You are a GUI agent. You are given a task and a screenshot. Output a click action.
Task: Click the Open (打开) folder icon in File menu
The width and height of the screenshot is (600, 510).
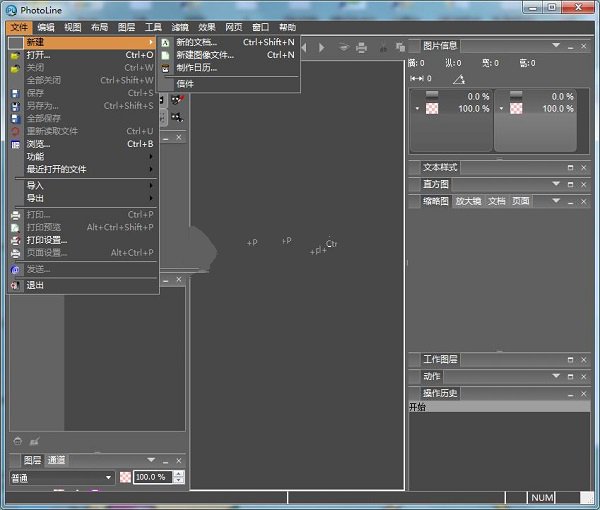pos(15,55)
